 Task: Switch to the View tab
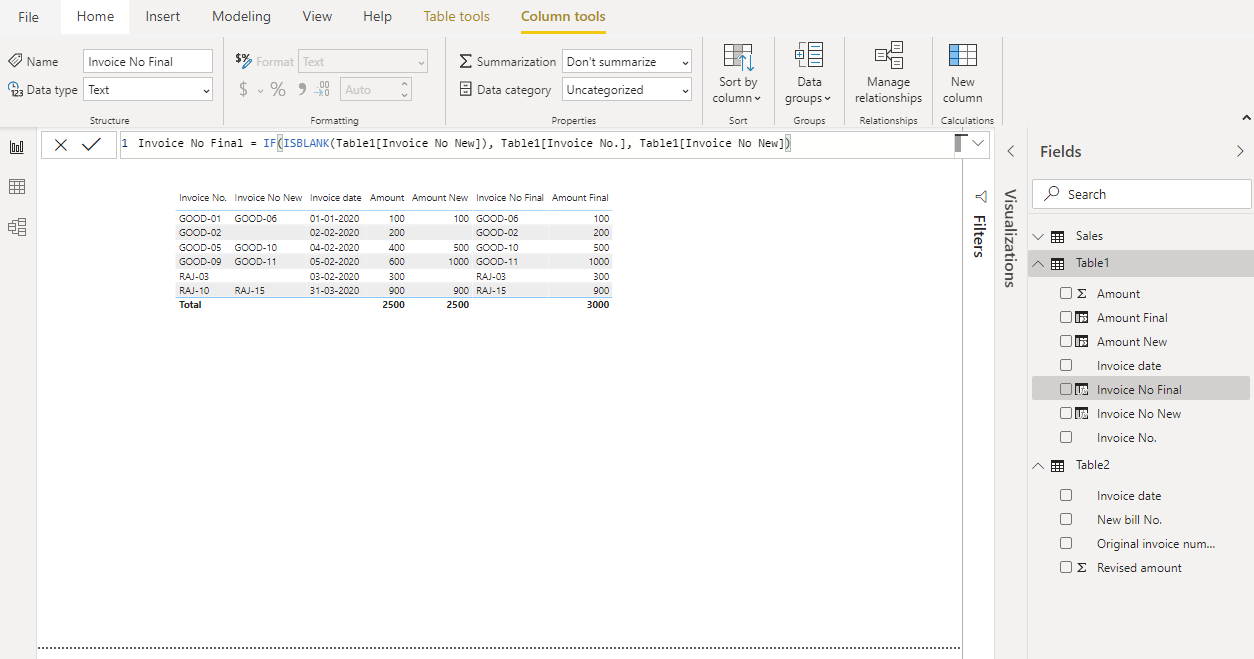click(317, 17)
